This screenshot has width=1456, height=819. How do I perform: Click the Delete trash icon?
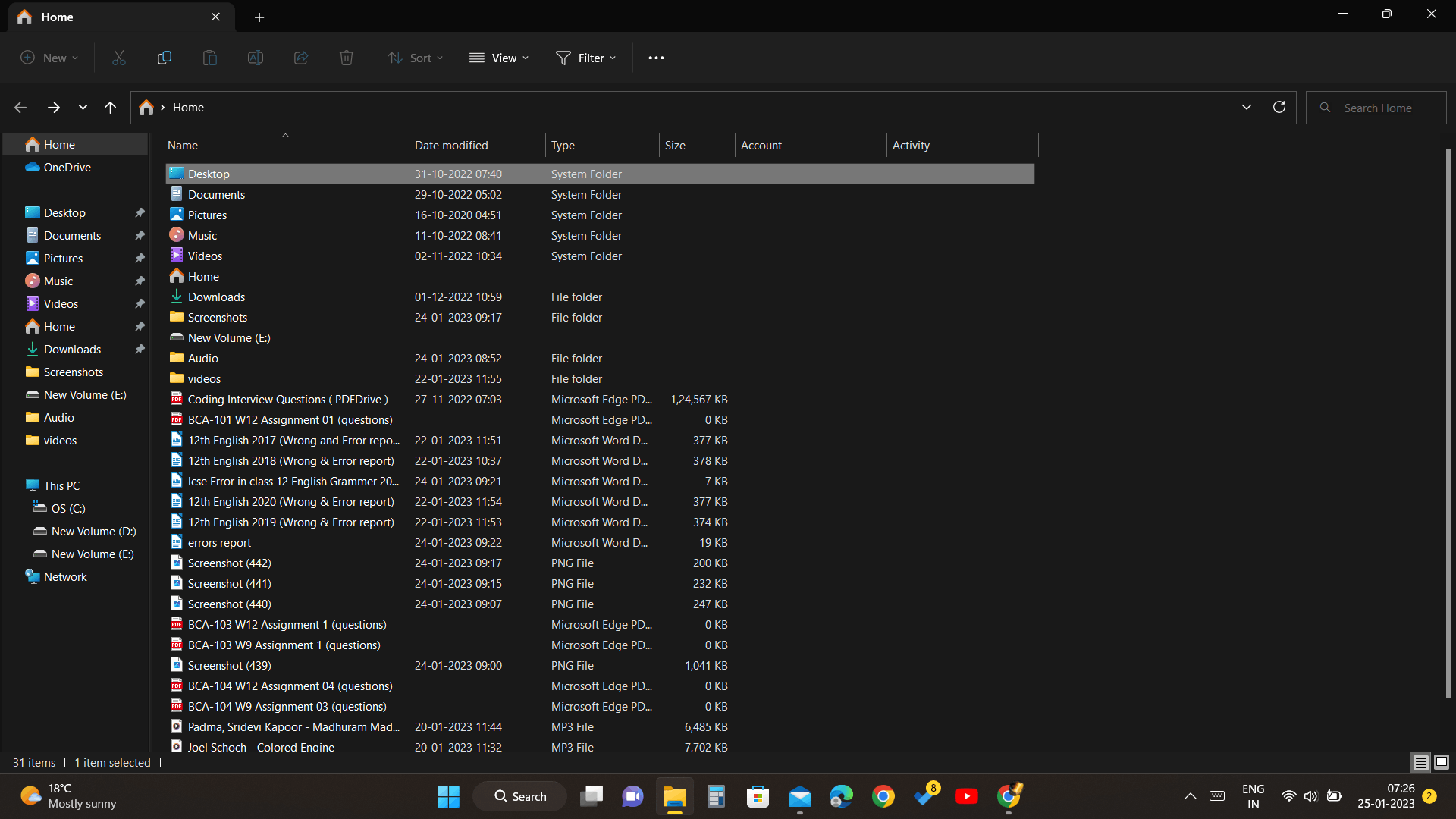(347, 58)
